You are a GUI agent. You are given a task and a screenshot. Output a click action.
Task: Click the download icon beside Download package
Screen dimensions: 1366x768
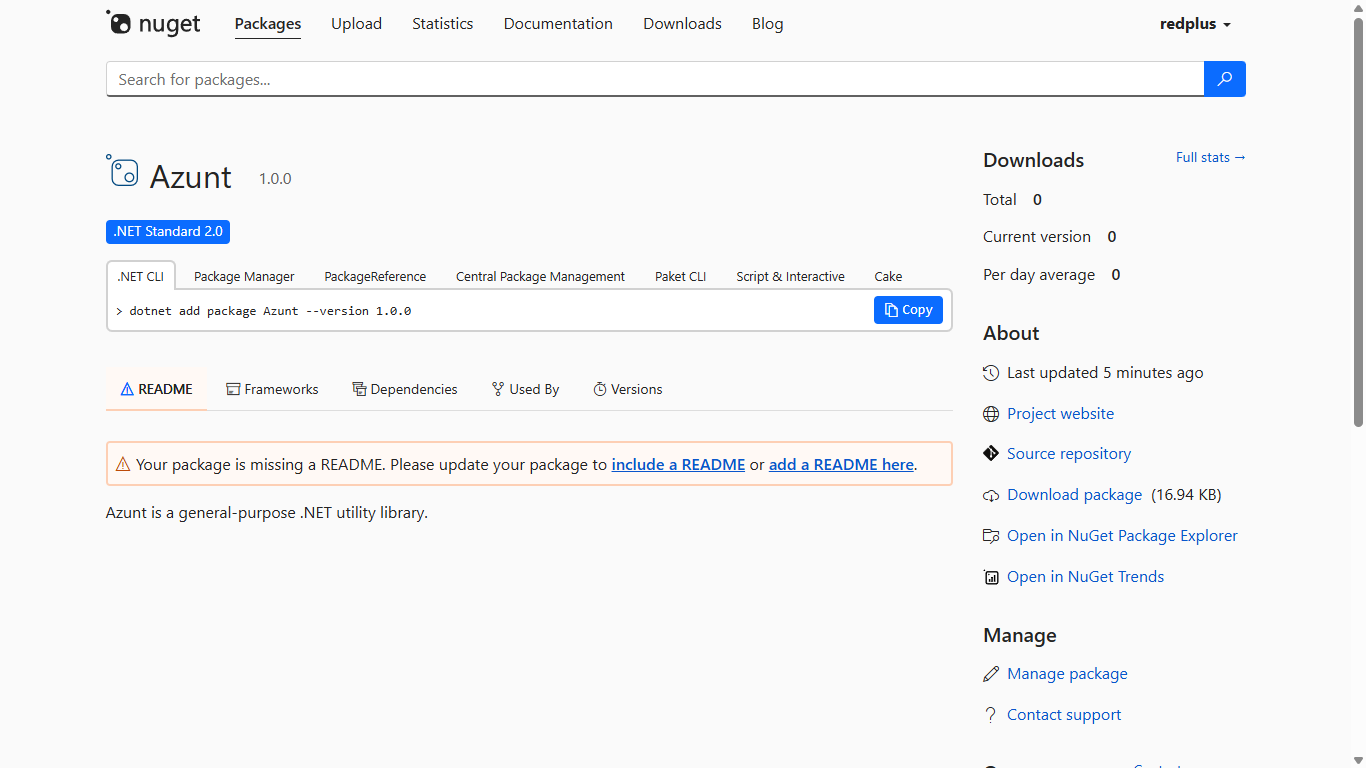pyautogui.click(x=990, y=495)
